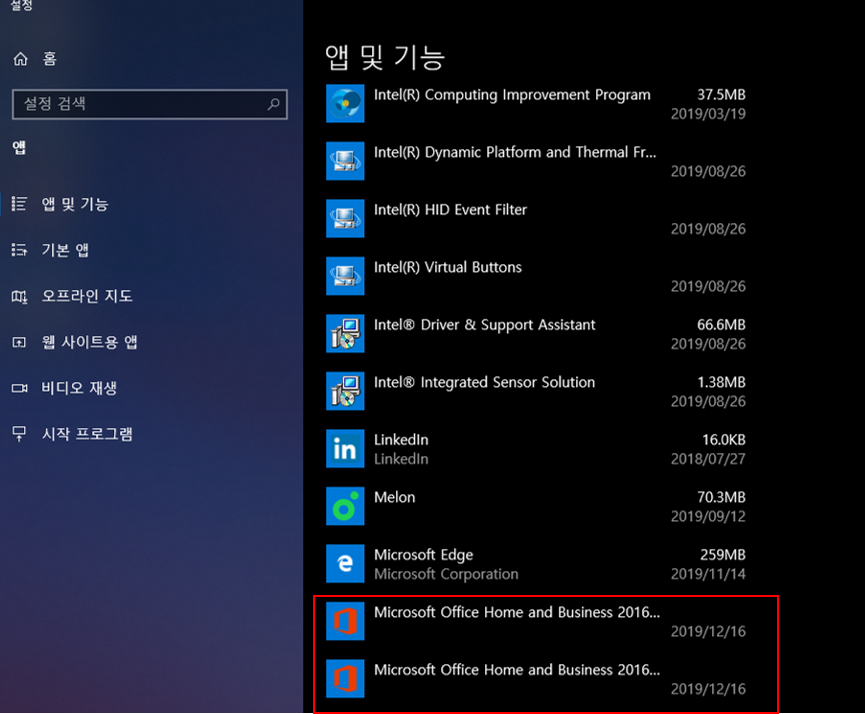Click Intel Computing Improvement Program icon
Image resolution: width=865 pixels, height=714 pixels.
click(x=345, y=103)
